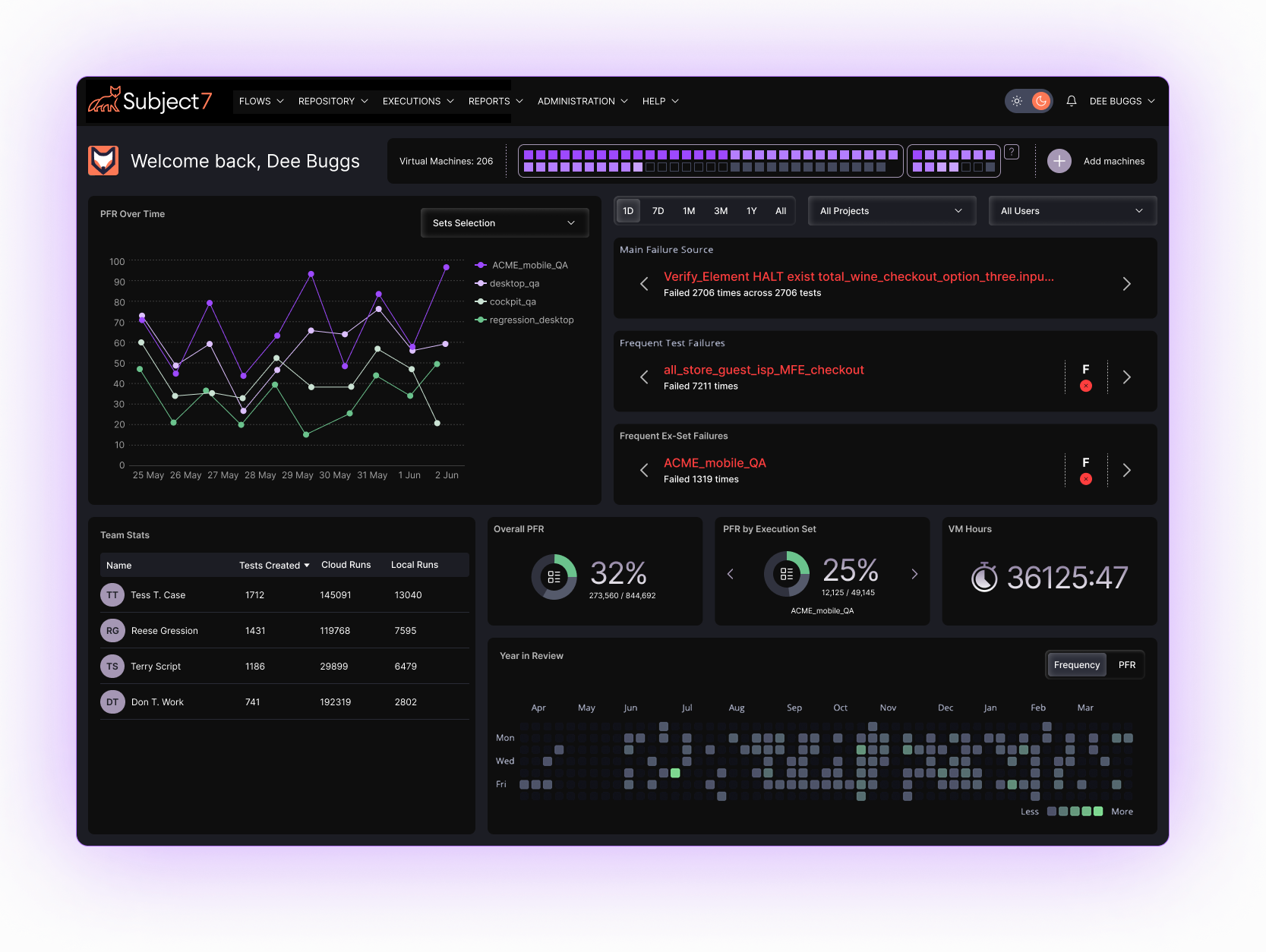Image resolution: width=1266 pixels, height=952 pixels.
Task: Show next PFR by Execution Set
Action: click(914, 574)
